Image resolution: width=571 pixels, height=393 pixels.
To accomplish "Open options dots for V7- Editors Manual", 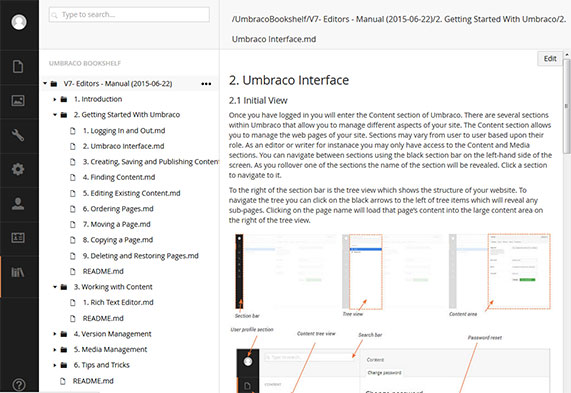I will (x=206, y=84).
